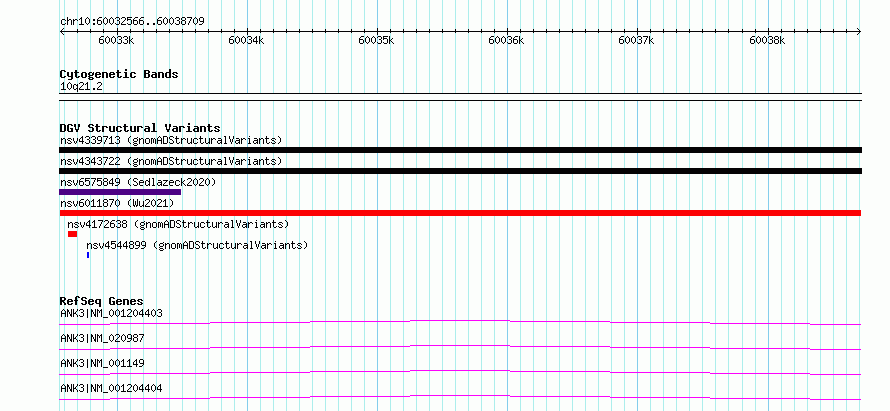This screenshot has height=411, width=890.
Task: Click the magenta line under ANK3|NM_001204403
Action: [x=460, y=322]
